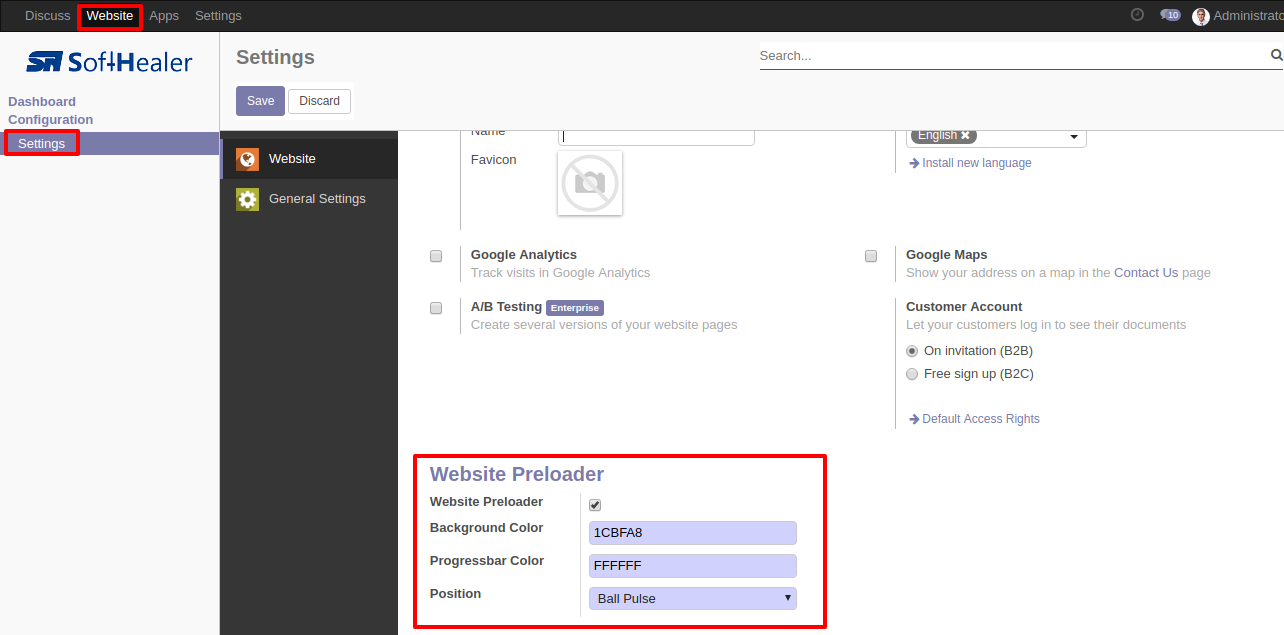
Task: Click the Configuration sidebar heading
Action: point(51,119)
